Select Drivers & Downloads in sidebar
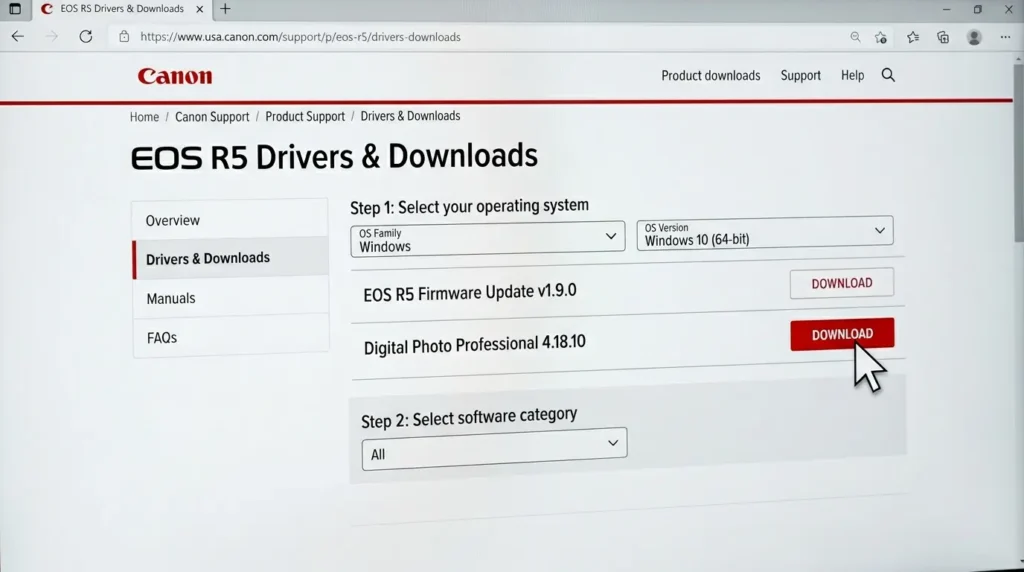Viewport: 1024px width, 572px height. coord(230,258)
